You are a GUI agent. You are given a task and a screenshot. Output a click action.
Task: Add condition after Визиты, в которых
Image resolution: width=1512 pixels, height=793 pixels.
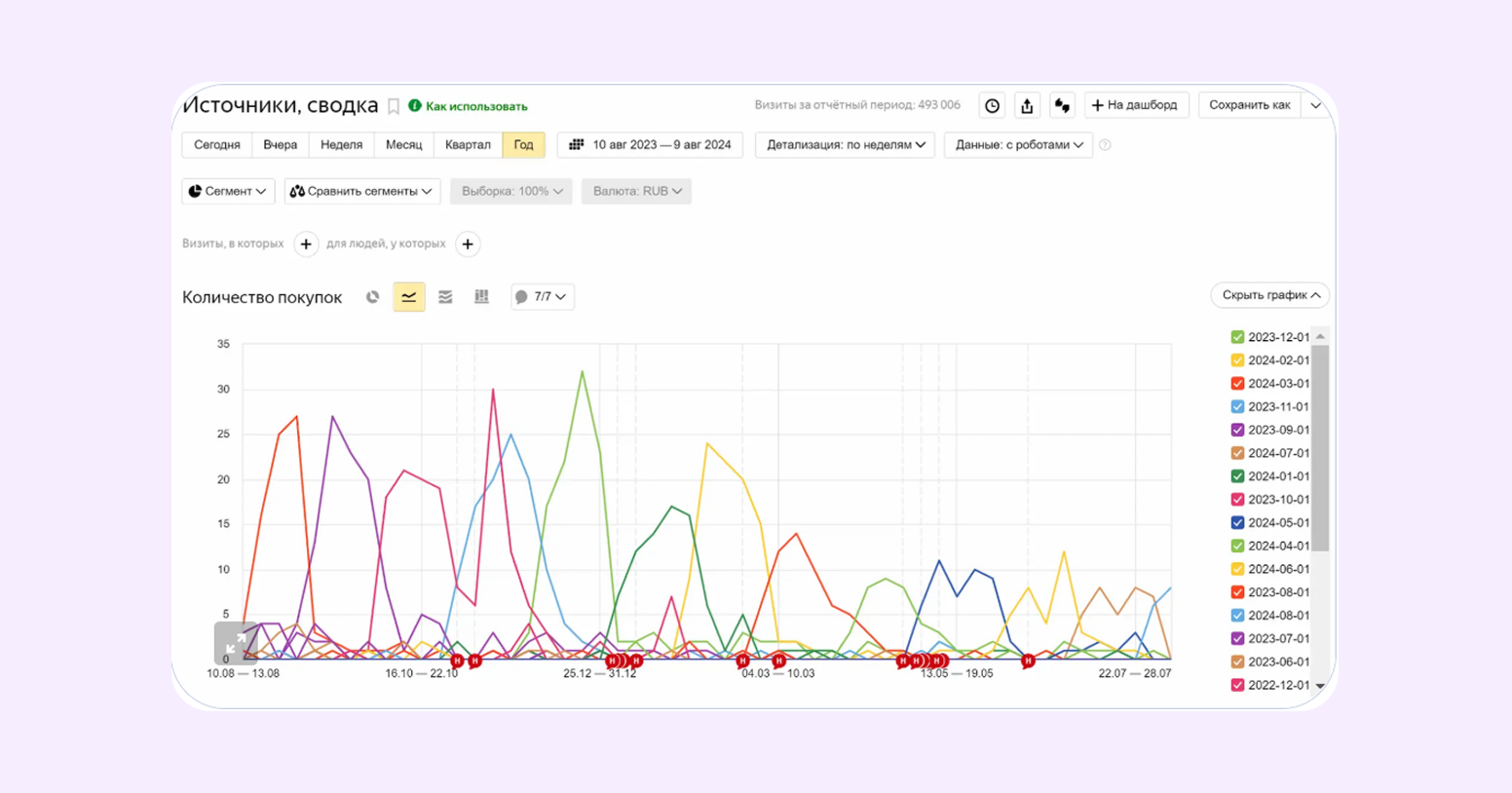[306, 244]
